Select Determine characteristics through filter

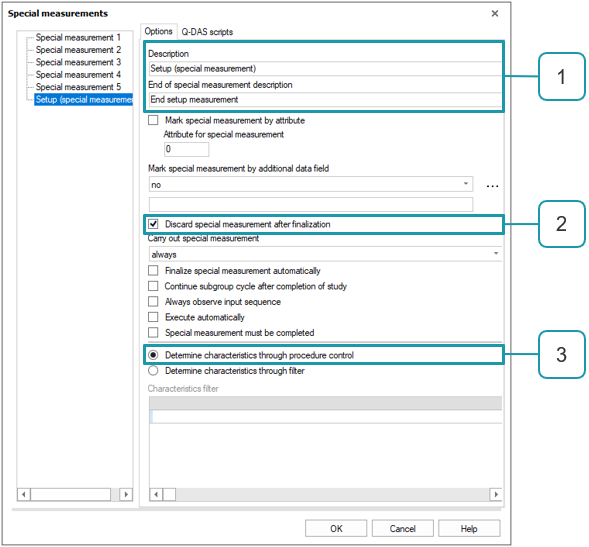[153, 371]
